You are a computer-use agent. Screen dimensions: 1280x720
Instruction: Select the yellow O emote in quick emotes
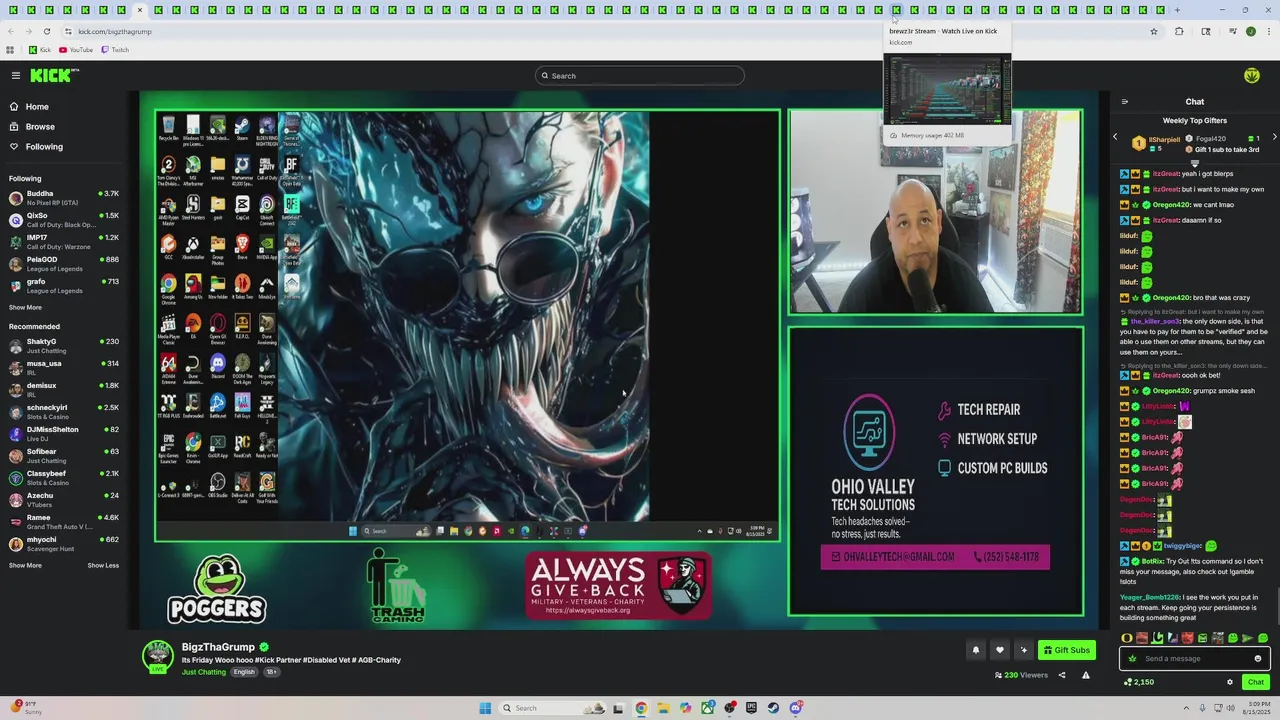tap(1127, 638)
